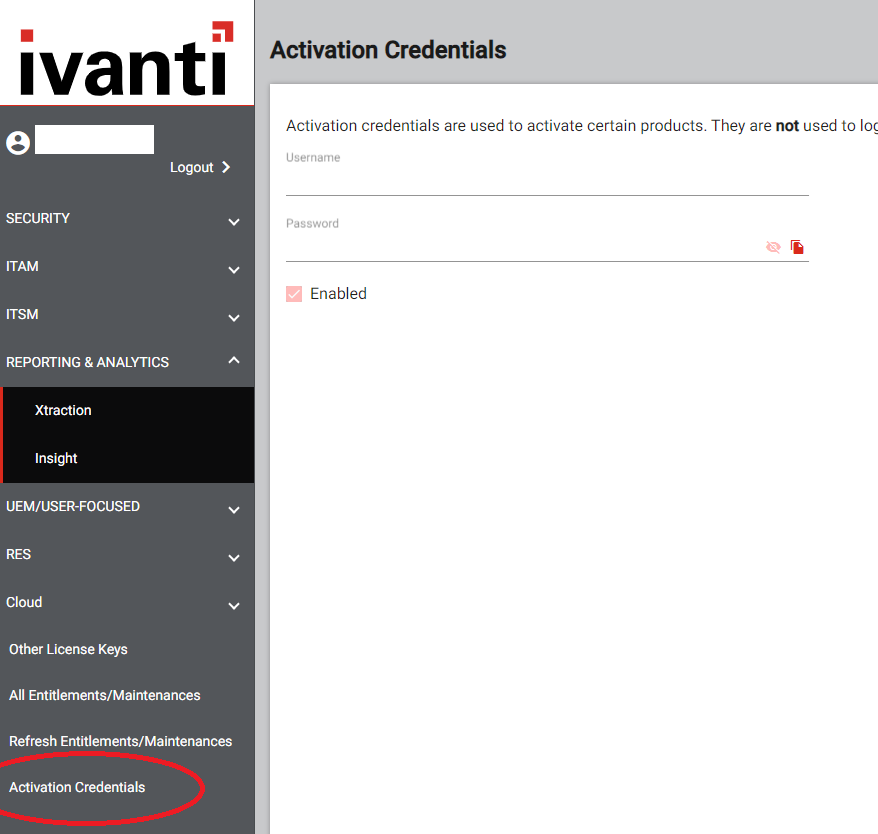Open All Entitlements/Maintenances page
The height and width of the screenshot is (834, 878).
tap(104, 695)
